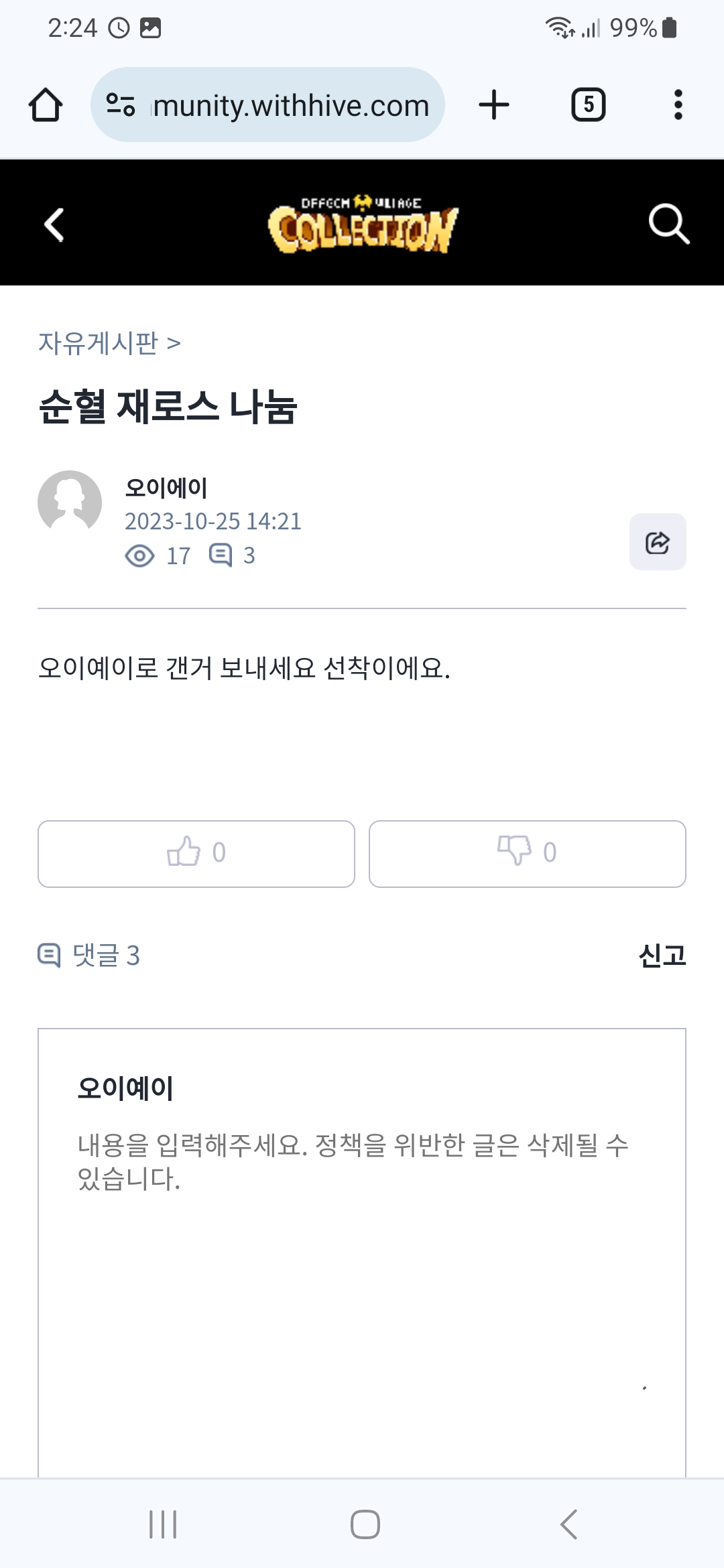The width and height of the screenshot is (724, 1568).
Task: Share the post via share icon
Action: click(x=657, y=542)
